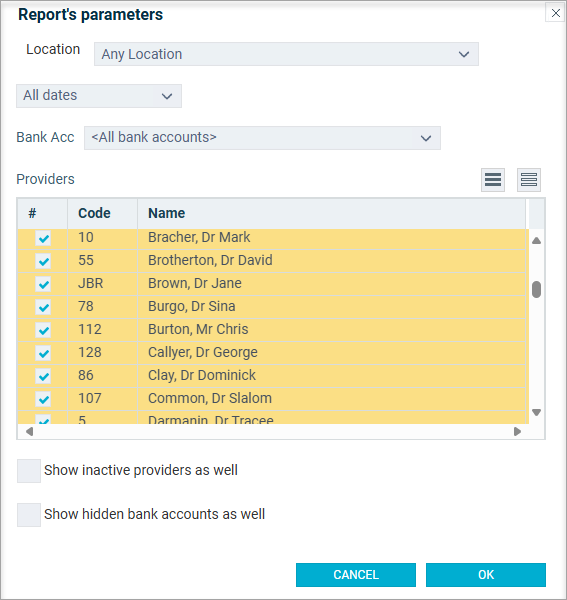This screenshot has width=567, height=600.
Task: Click the select all providers icon
Action: coord(493,179)
